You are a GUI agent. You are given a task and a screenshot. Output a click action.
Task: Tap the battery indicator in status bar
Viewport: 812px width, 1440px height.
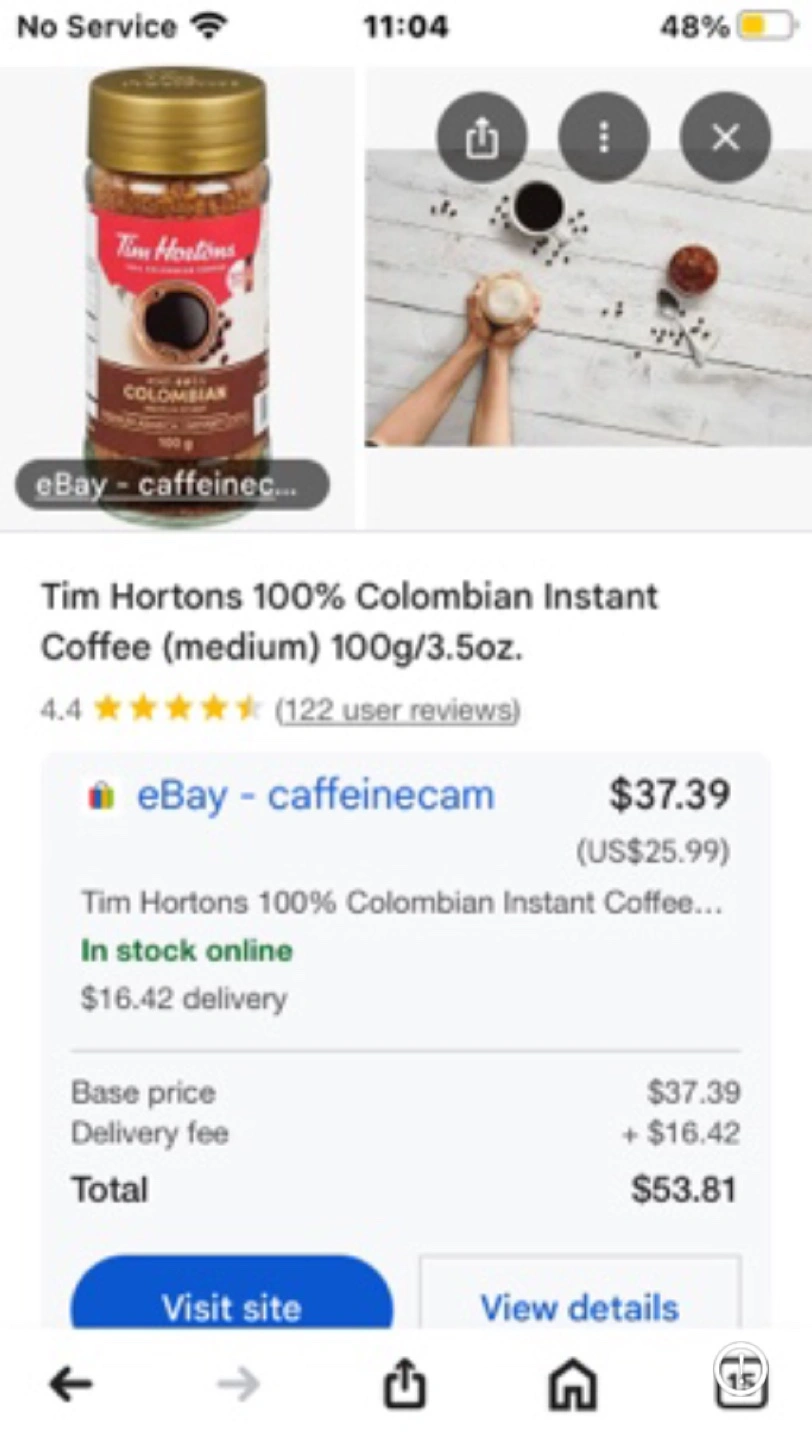tap(765, 27)
